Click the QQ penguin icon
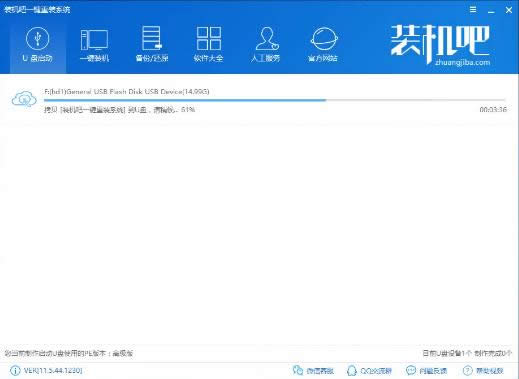 click(x=352, y=370)
